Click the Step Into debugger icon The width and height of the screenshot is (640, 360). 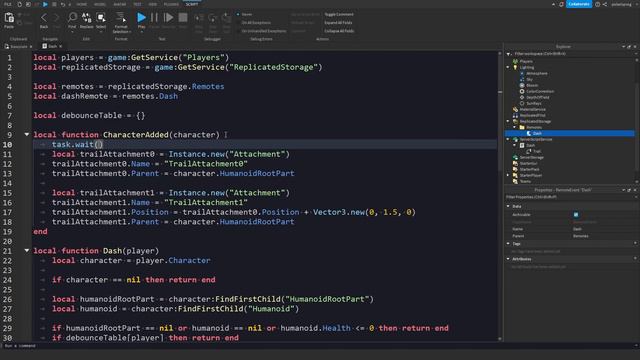[x=199, y=18]
